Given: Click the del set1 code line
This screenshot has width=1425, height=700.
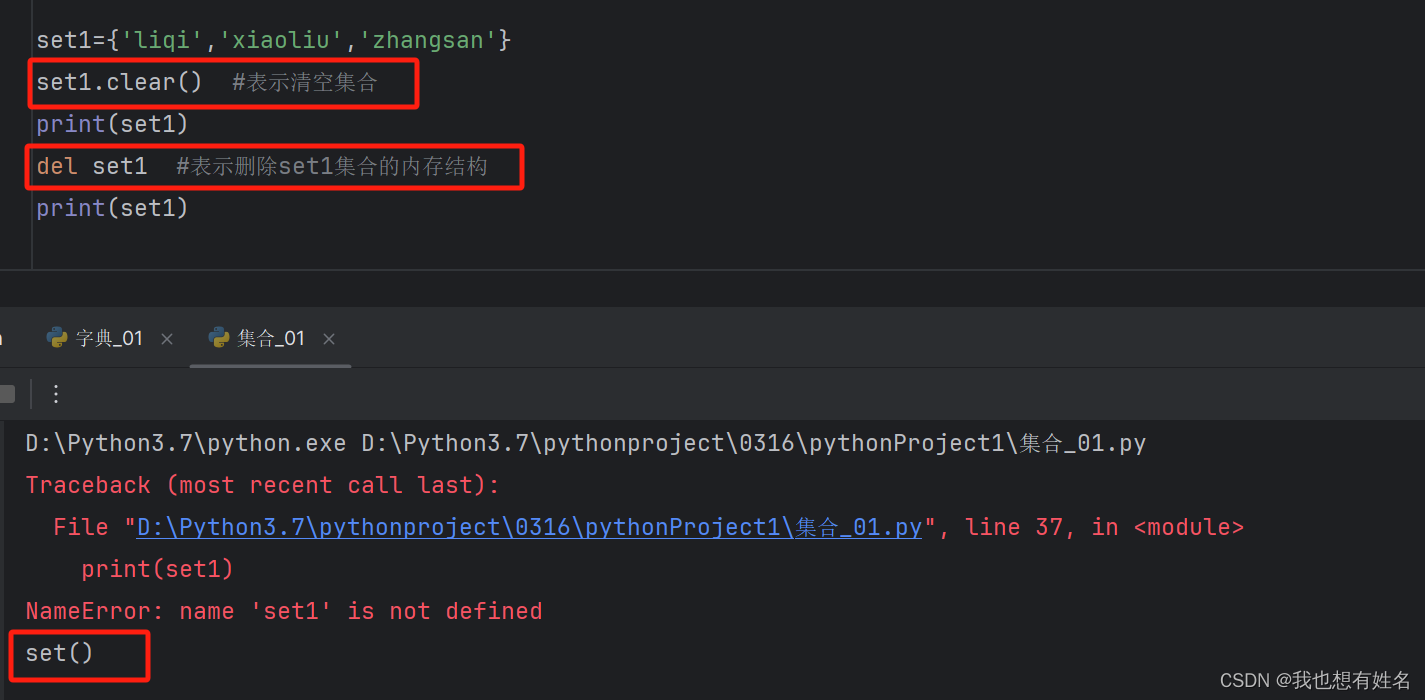Looking at the screenshot, I should [x=262, y=166].
